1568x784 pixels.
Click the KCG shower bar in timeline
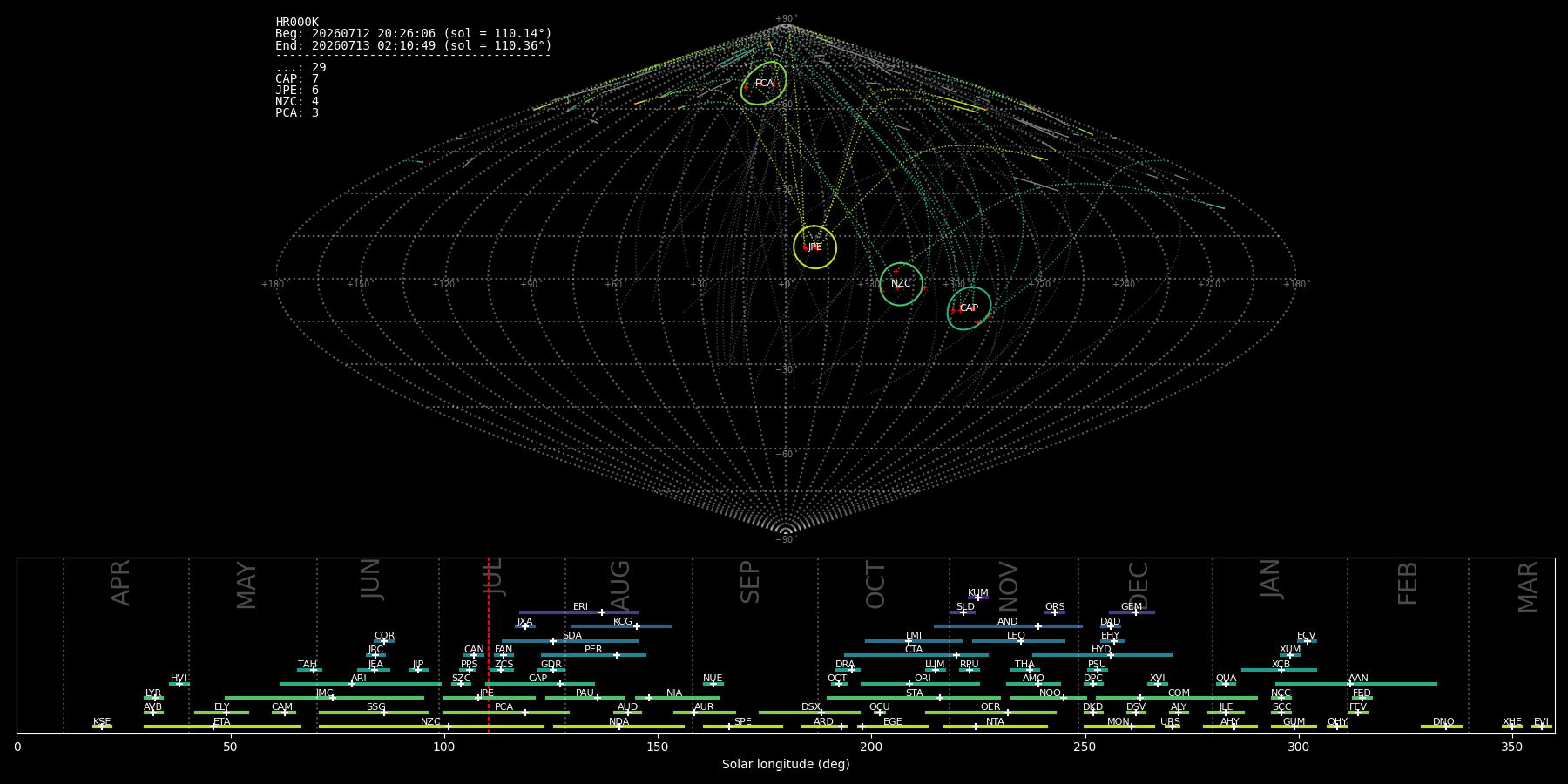pyautogui.click(x=621, y=626)
